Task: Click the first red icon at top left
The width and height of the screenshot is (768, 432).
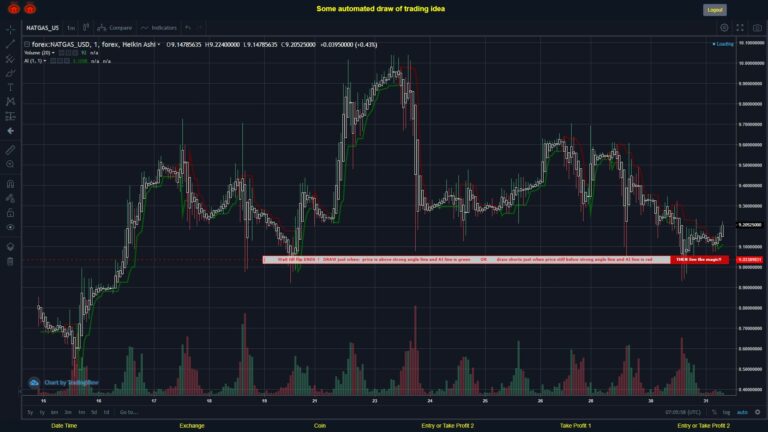Action: tap(14, 8)
